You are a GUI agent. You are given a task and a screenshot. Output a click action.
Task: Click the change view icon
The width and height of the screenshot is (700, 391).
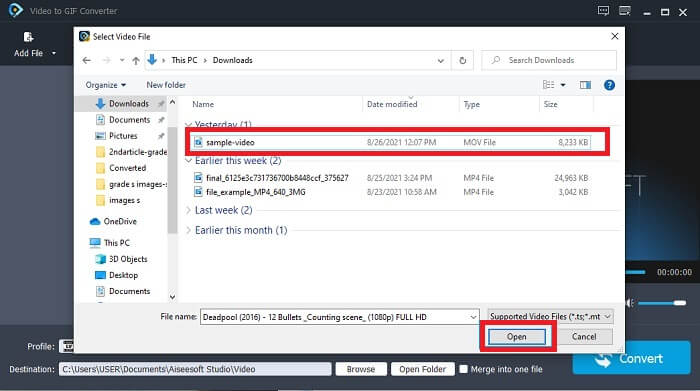pos(548,85)
